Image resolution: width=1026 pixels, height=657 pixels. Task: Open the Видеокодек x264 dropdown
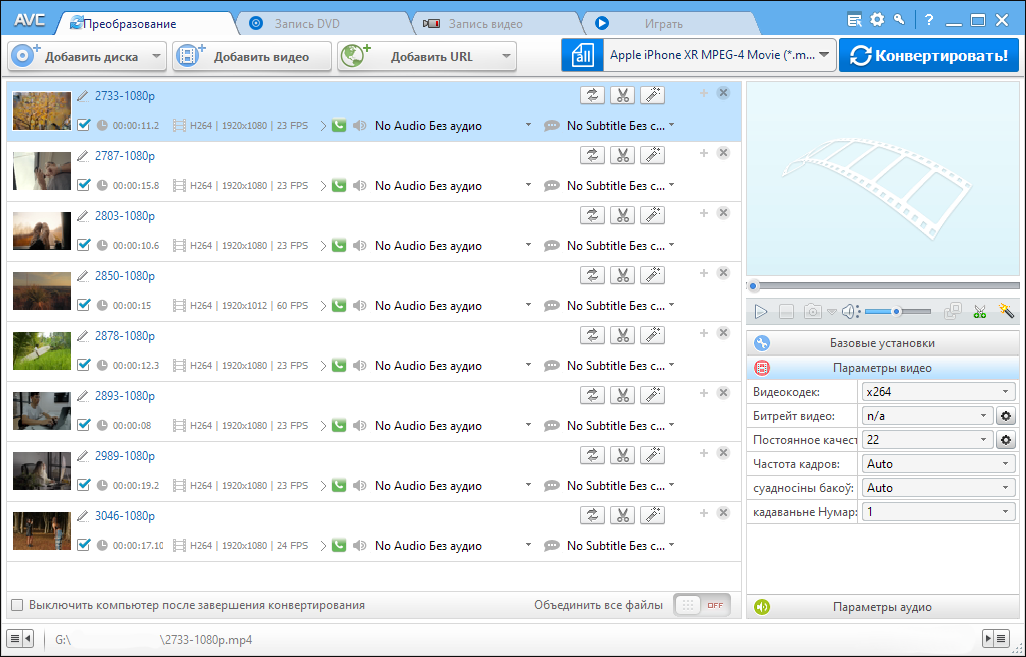point(939,392)
